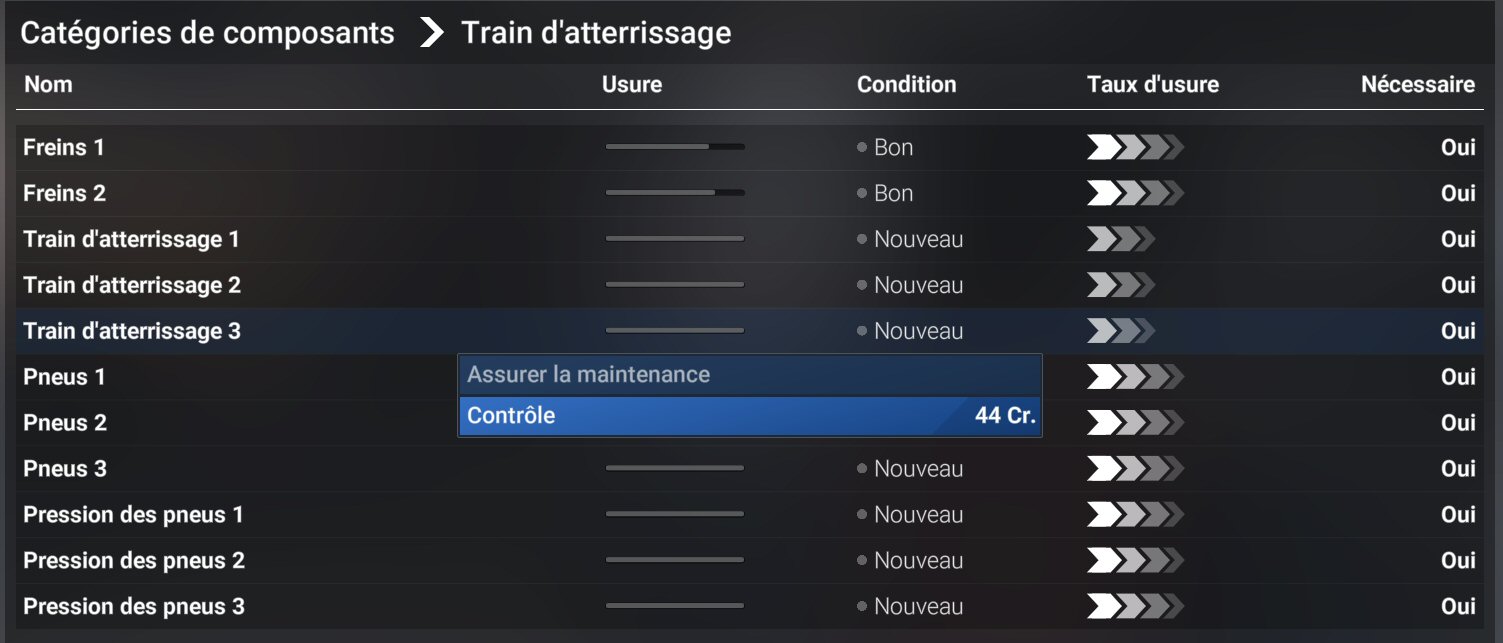Screen dimensions: 1503x643
Task: Click the Bon condition dot for Freins 1
Action: [862, 148]
